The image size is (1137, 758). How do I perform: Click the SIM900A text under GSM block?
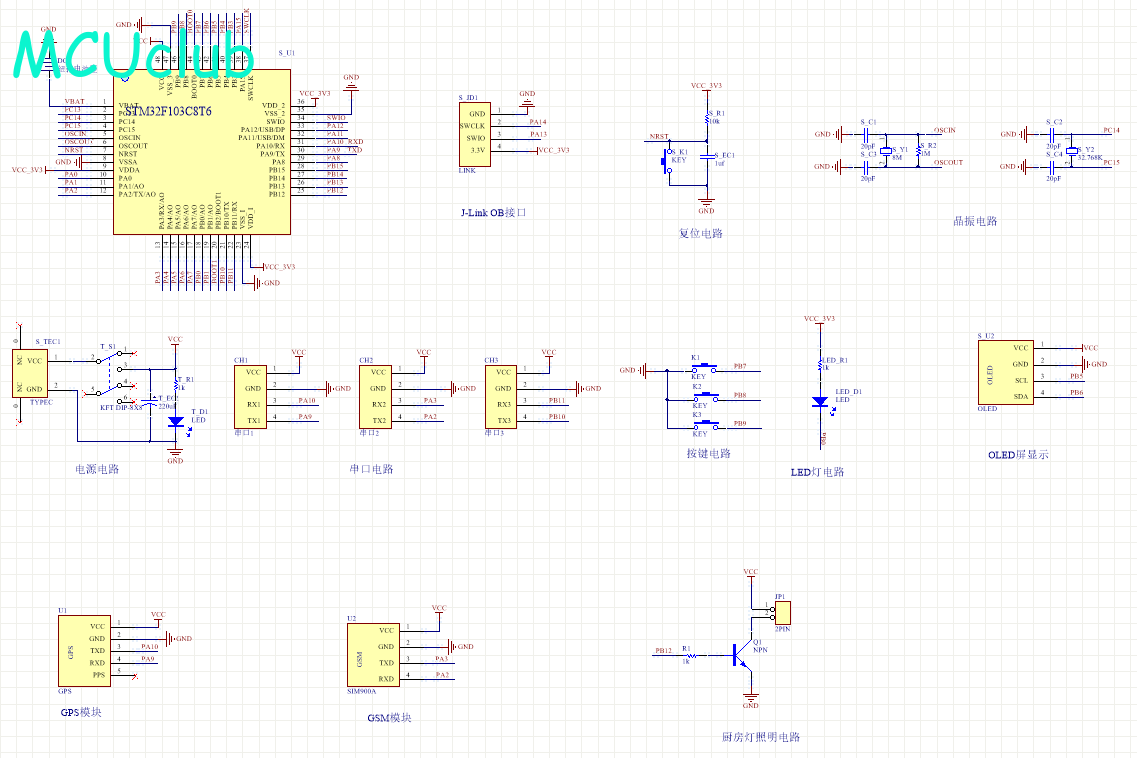362,691
